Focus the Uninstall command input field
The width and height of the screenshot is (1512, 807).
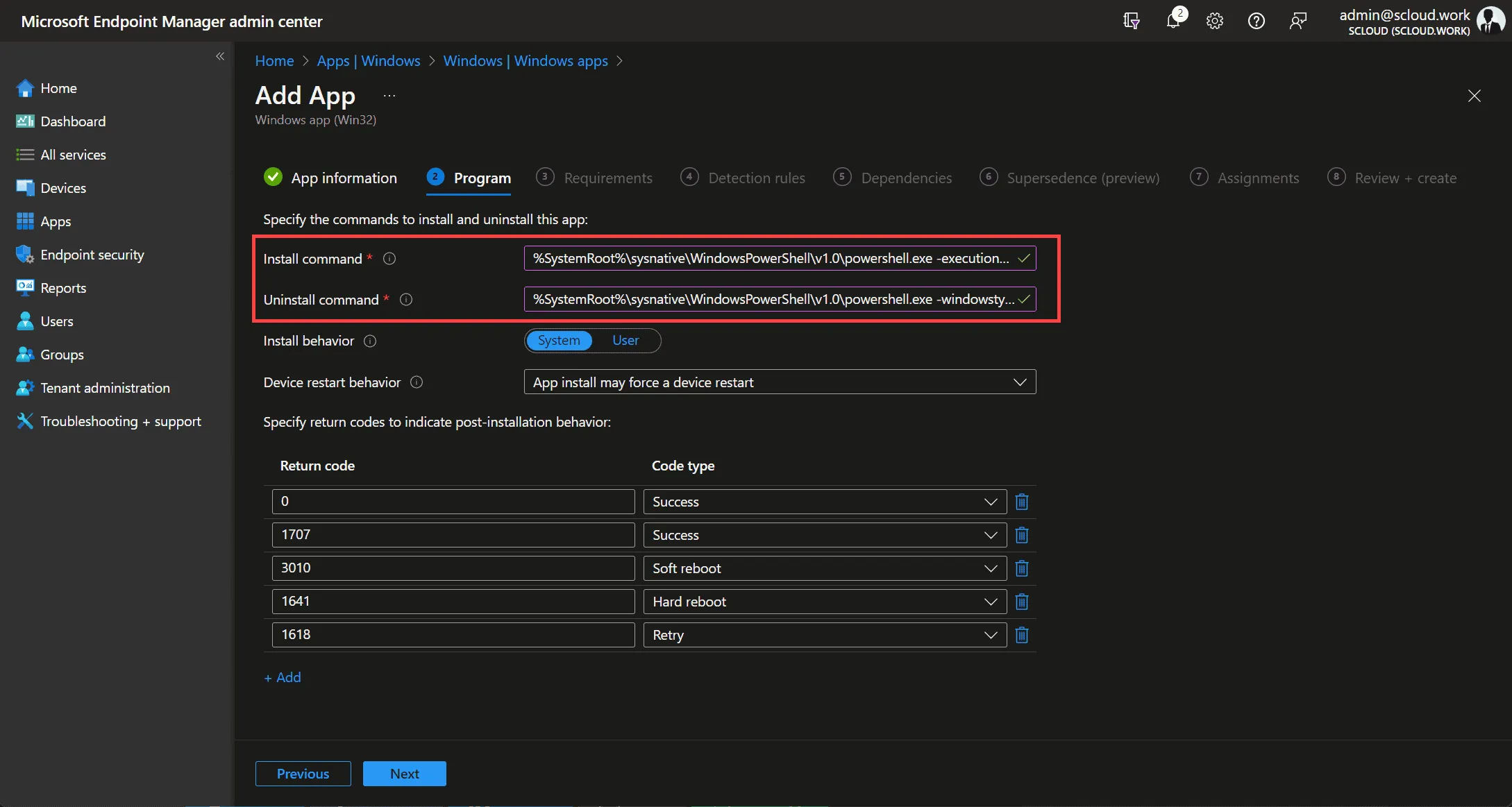[780, 299]
